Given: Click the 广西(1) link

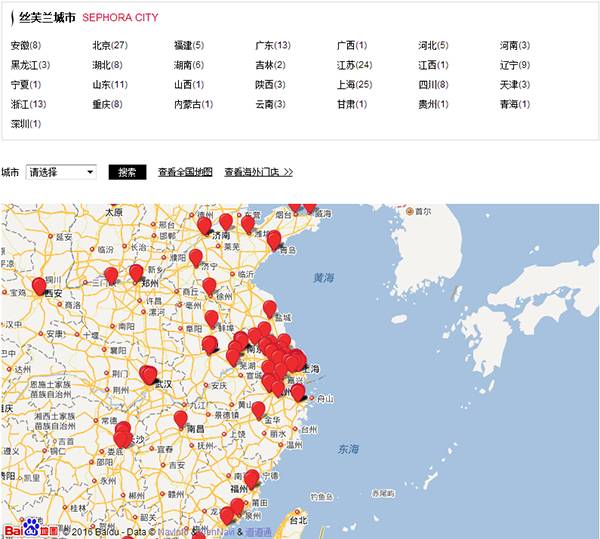Looking at the screenshot, I should pos(352,46).
